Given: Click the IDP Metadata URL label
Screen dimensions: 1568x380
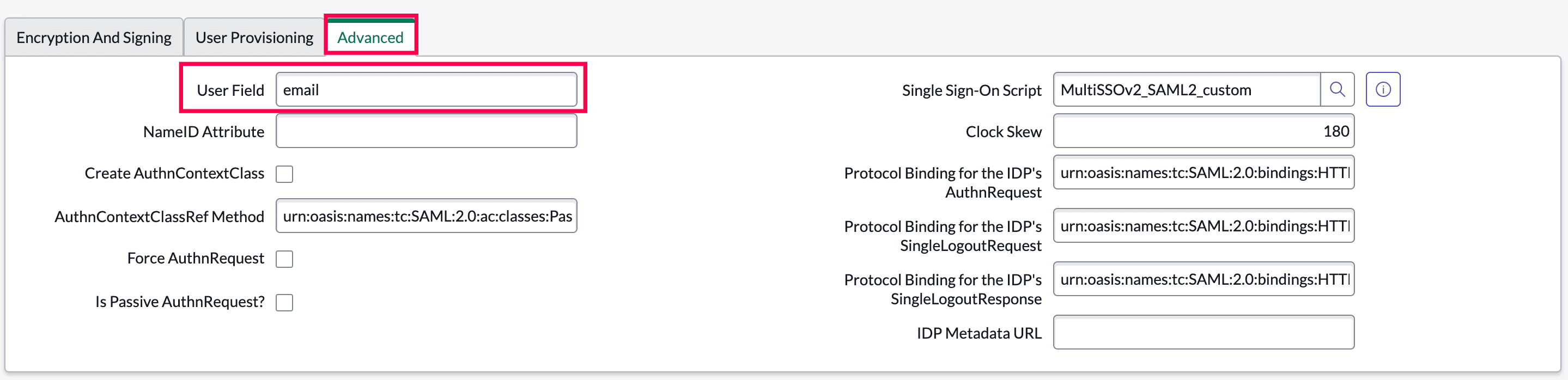Looking at the screenshot, I should (979, 333).
